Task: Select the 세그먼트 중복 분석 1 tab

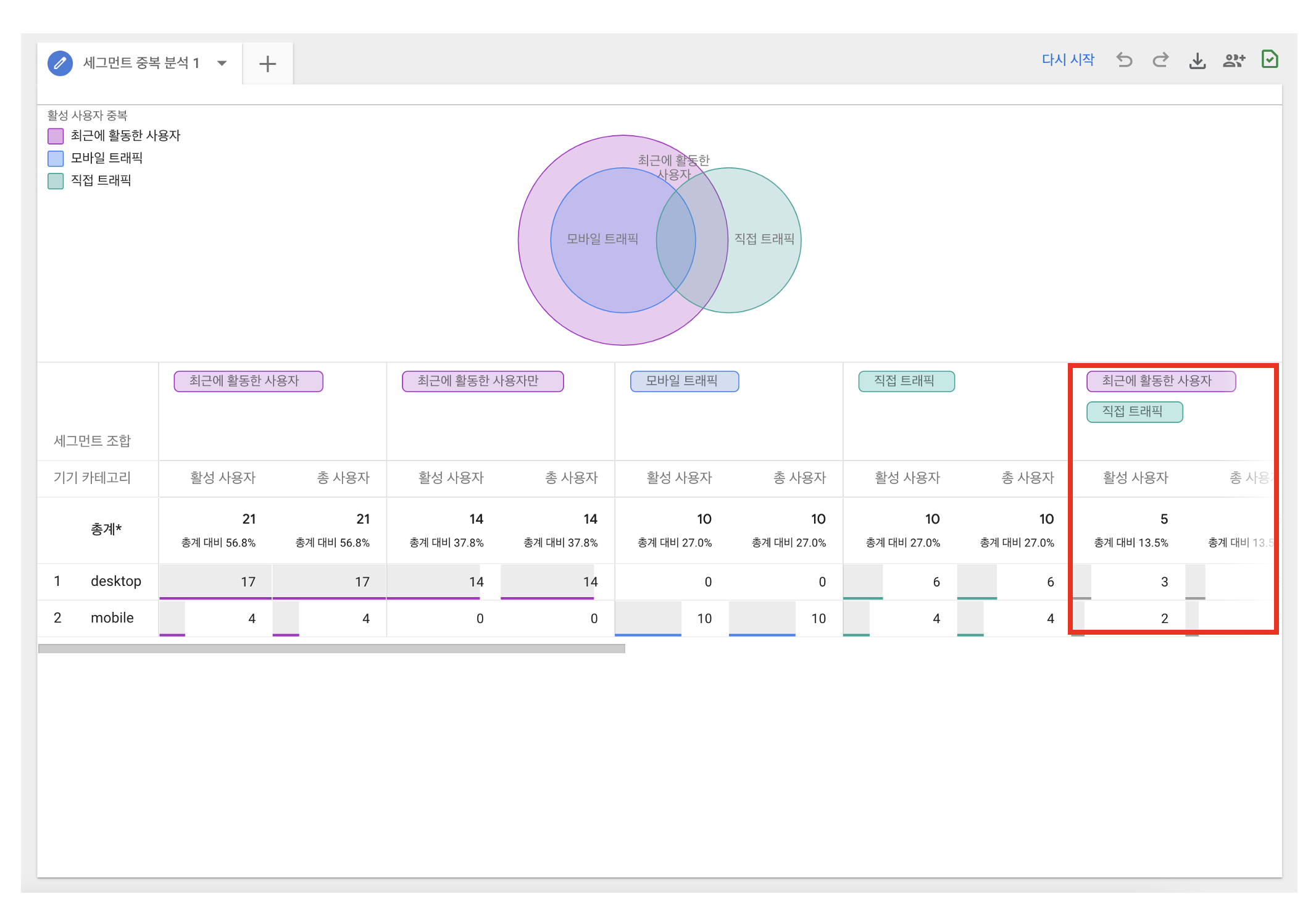Action: click(141, 63)
